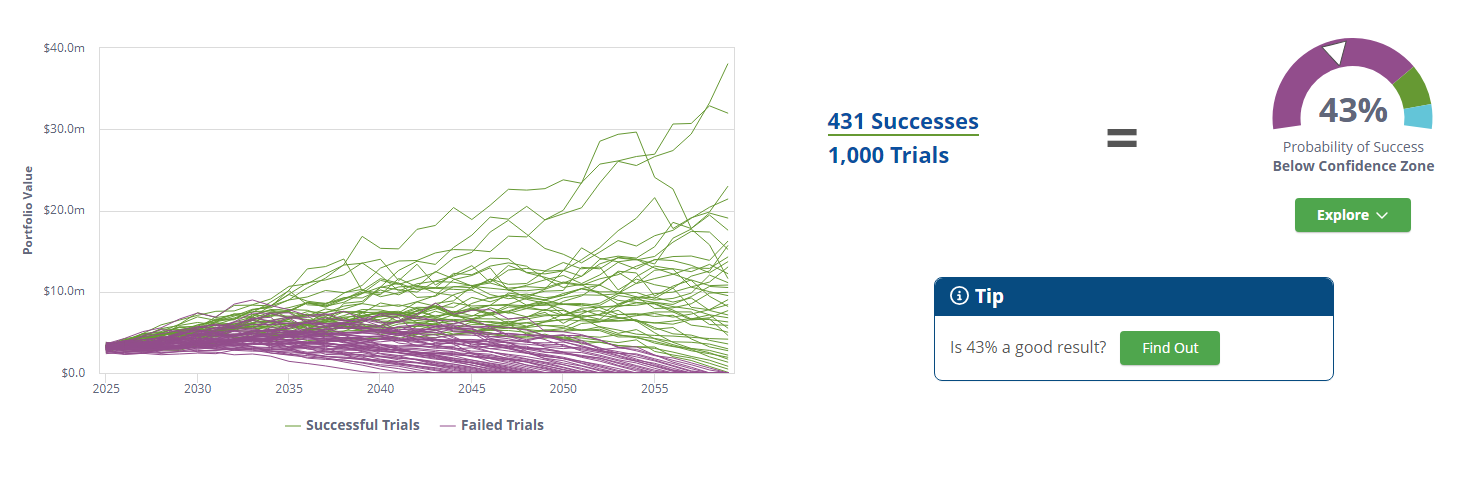1482x481 pixels.
Task: Click the 1,000 Trials text
Action: point(888,155)
